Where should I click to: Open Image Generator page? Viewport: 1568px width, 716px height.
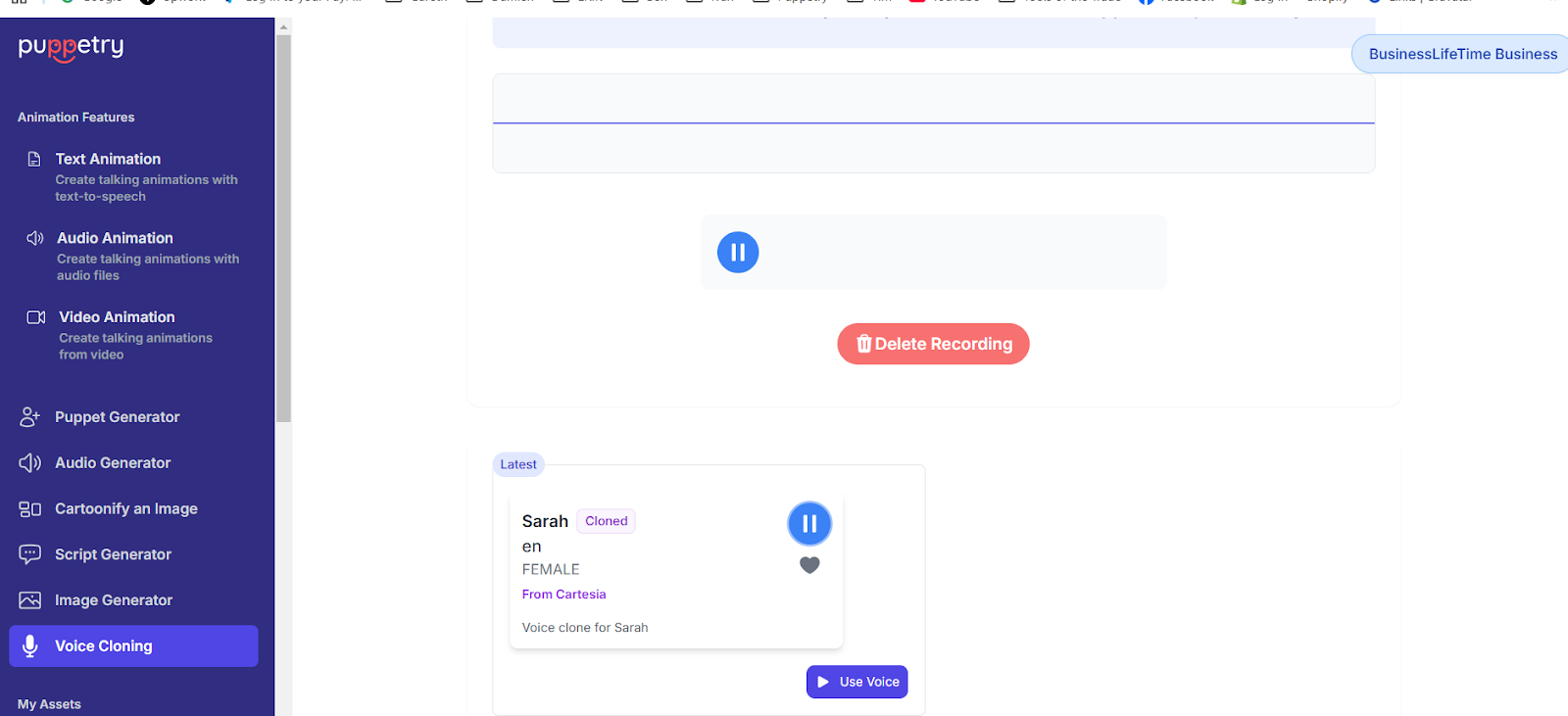tap(133, 600)
